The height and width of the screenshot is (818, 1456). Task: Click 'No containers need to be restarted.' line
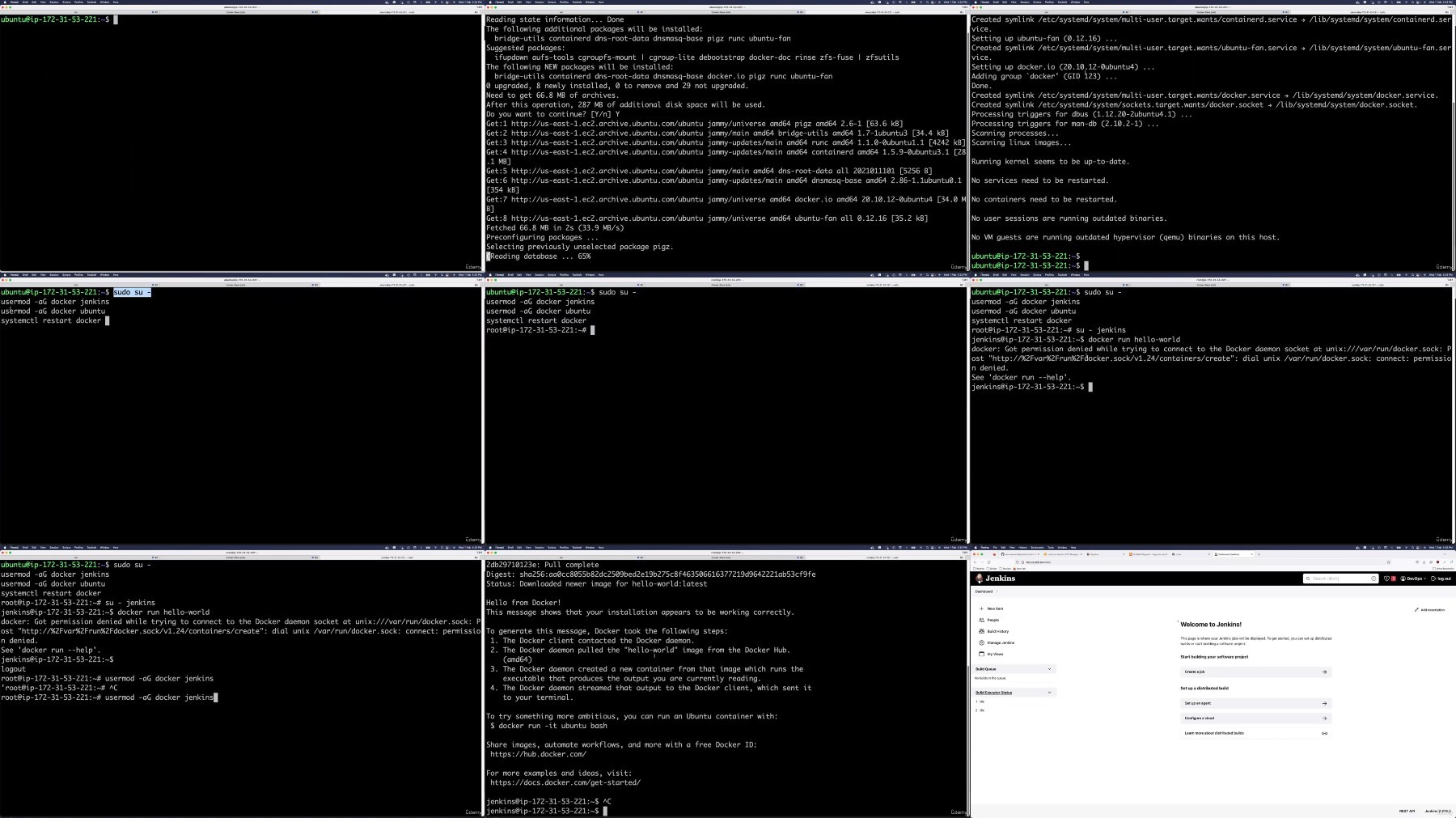1044,199
